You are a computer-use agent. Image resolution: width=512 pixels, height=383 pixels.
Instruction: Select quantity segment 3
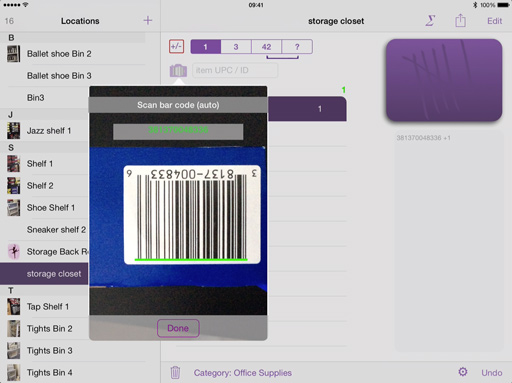236,47
